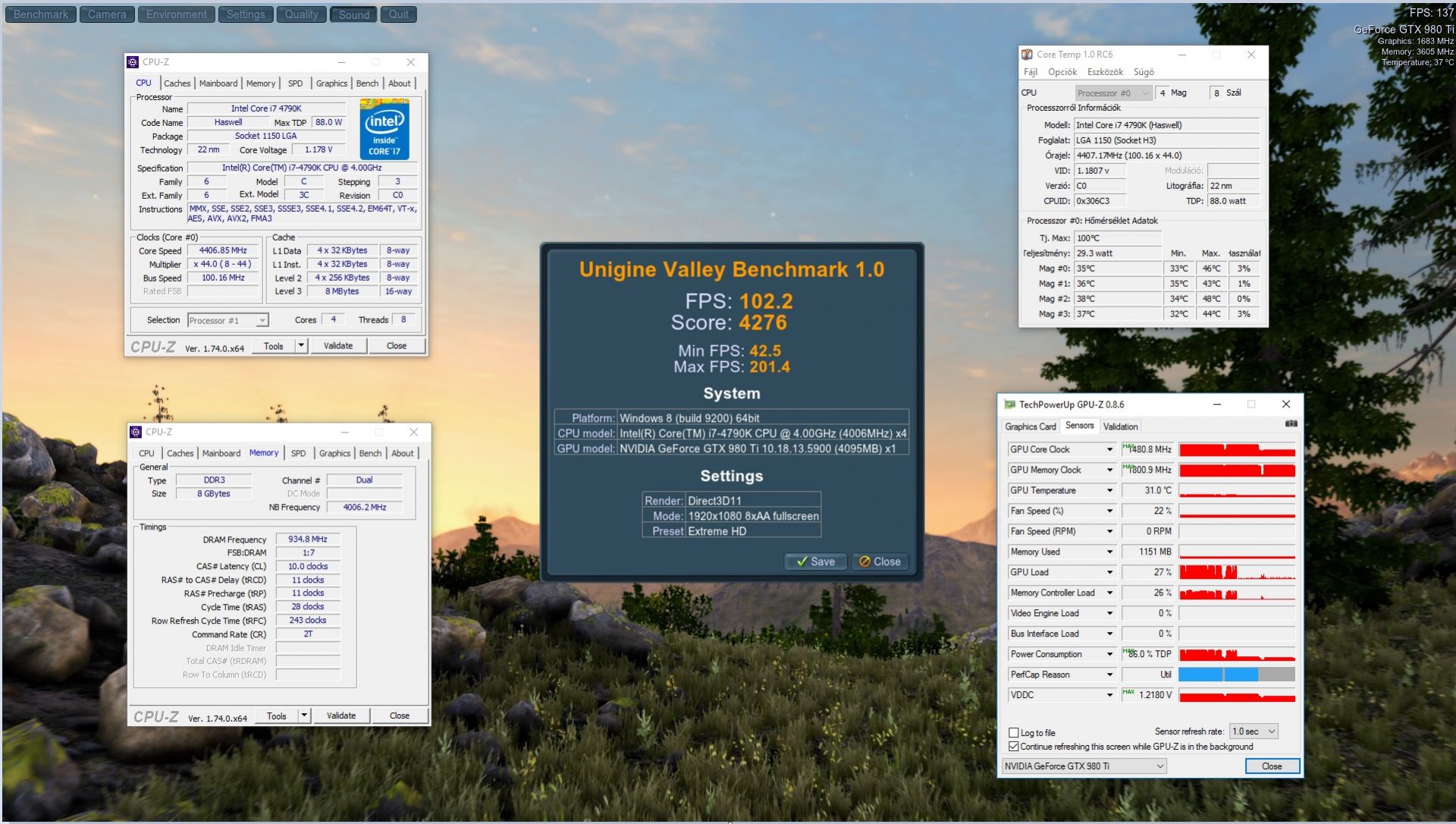Open the Fájl menu in Core Temp

point(1031,72)
